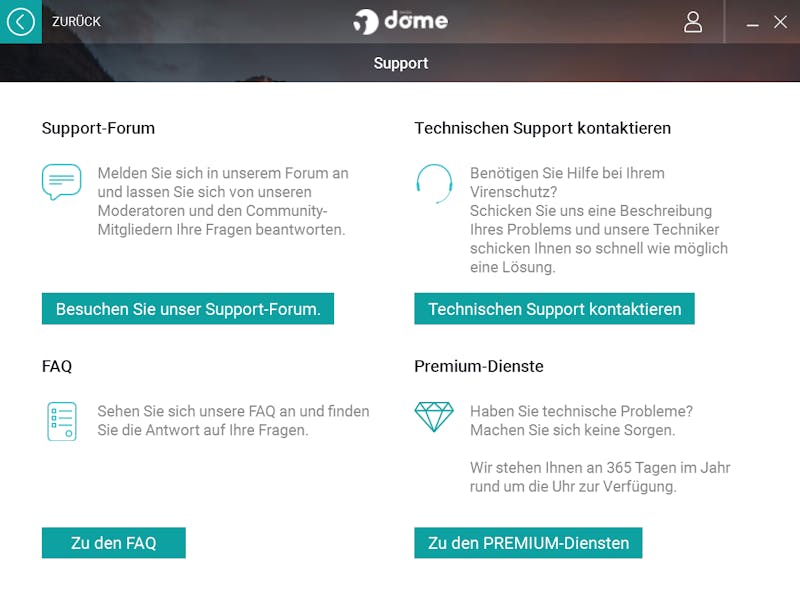Click the premium diamond icon
Image resolution: width=800 pixels, height=592 pixels.
(434, 416)
